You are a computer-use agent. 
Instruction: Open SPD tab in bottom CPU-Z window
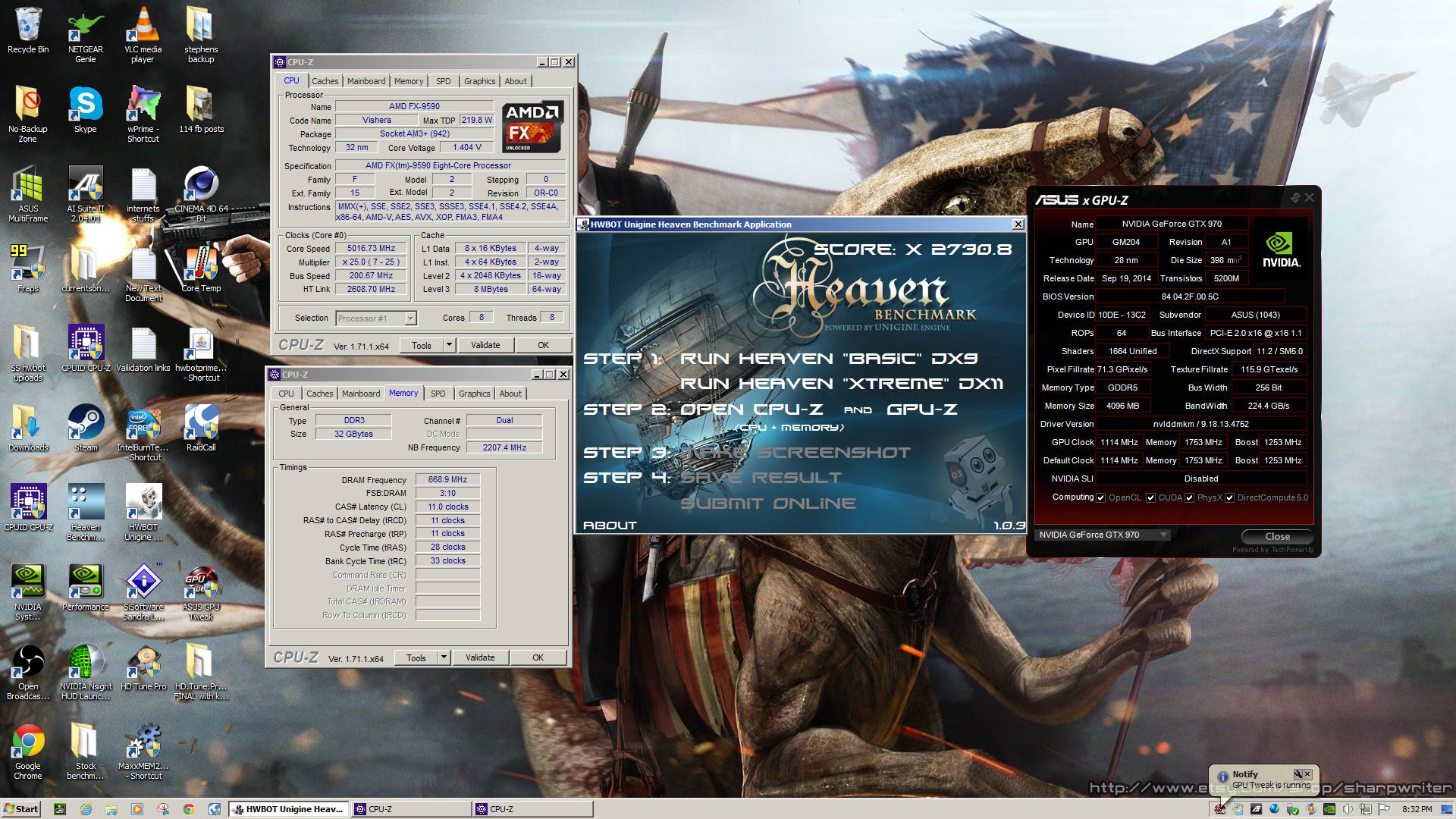[438, 394]
